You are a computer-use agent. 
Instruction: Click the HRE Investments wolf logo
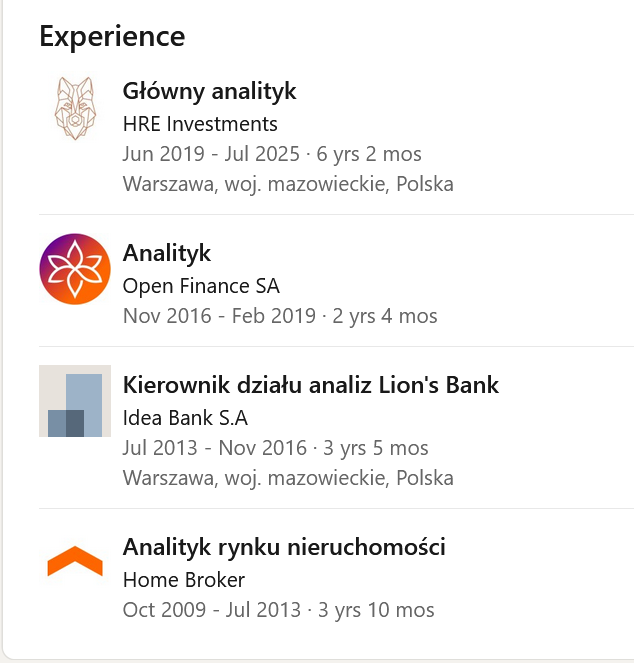[75, 107]
